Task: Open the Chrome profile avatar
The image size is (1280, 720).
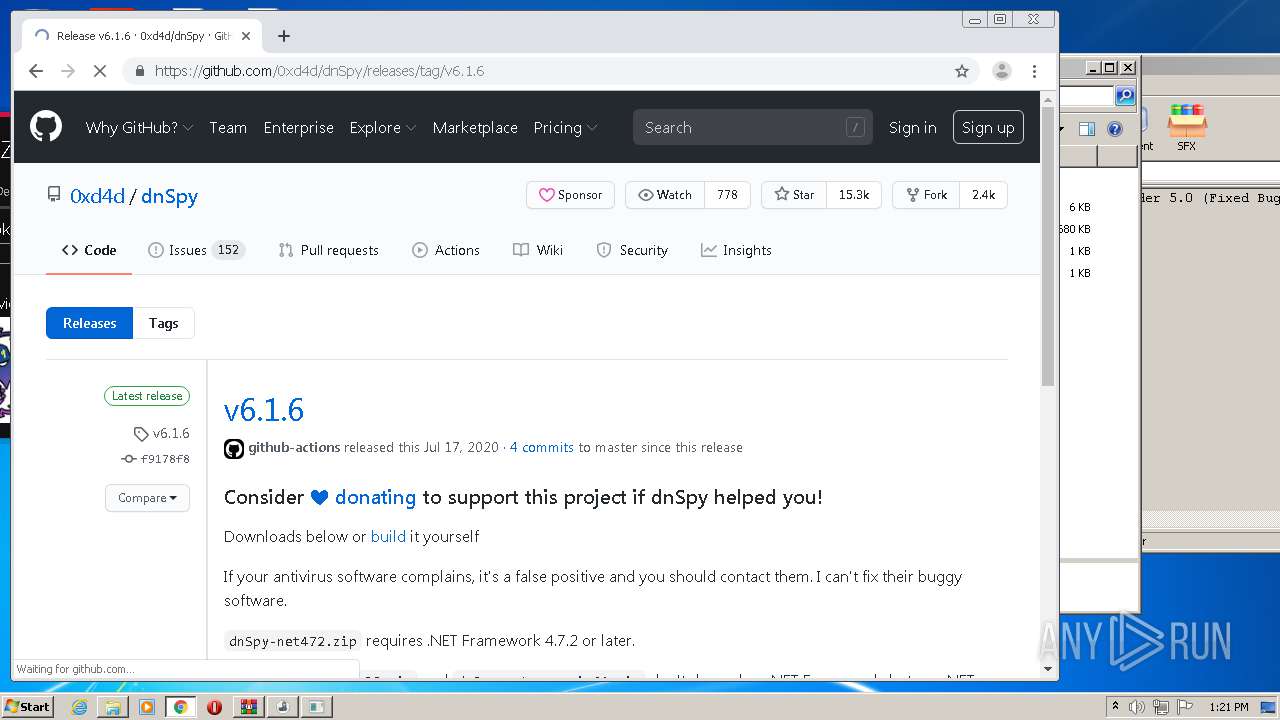Action: [x=1001, y=71]
